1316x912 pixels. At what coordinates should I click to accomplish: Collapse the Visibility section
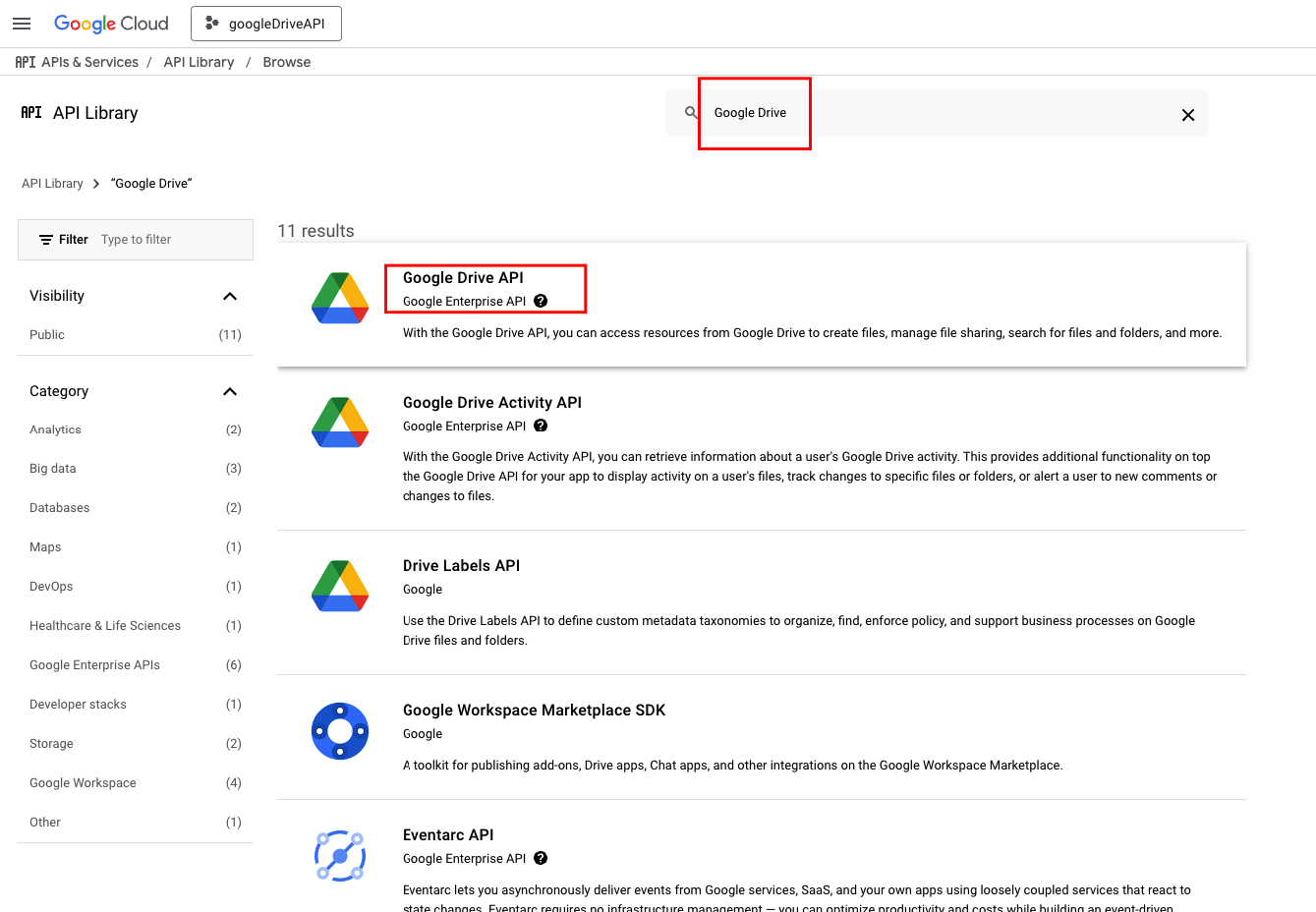(x=230, y=297)
